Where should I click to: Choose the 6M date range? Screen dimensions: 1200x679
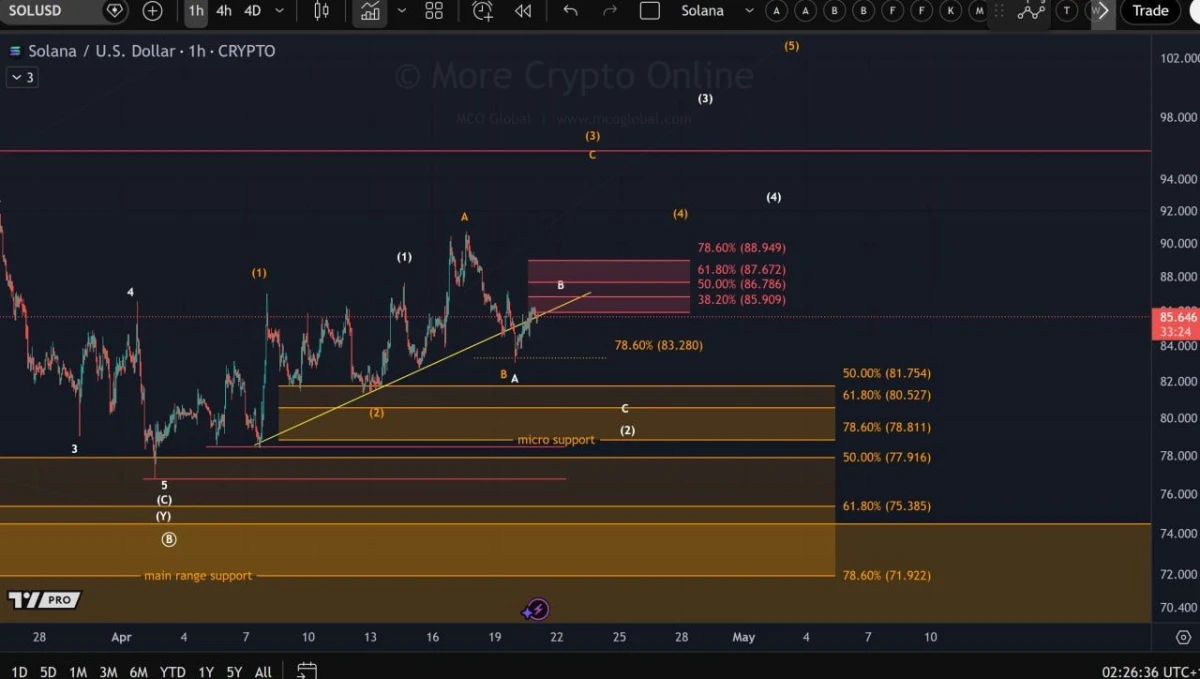pyautogui.click(x=139, y=671)
